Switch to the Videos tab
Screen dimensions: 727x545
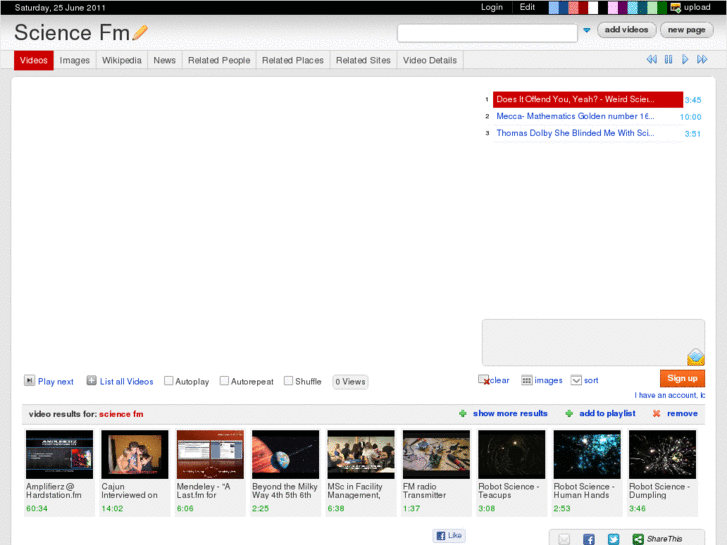click(34, 60)
